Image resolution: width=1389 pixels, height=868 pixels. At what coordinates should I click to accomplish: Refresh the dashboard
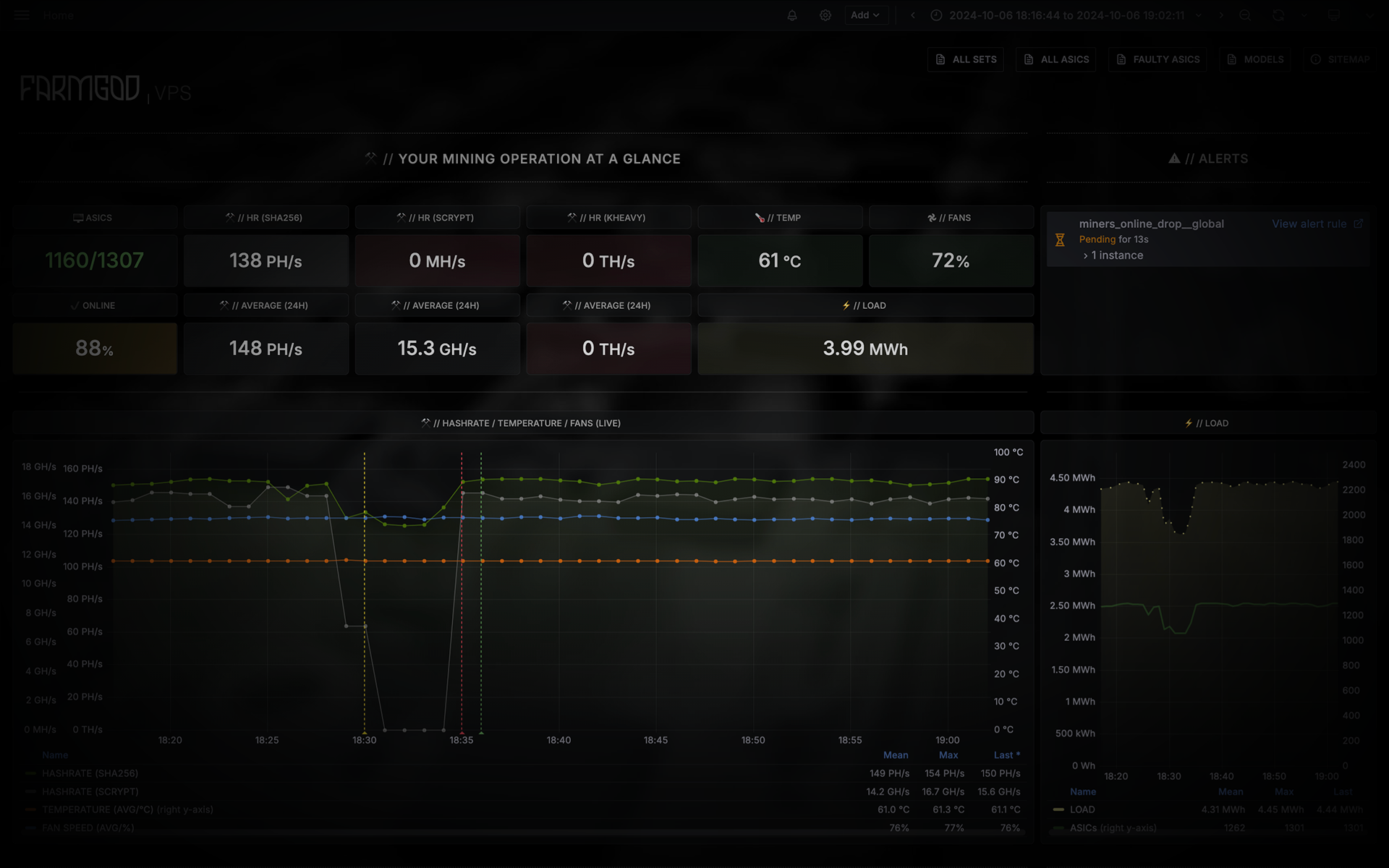click(1278, 15)
